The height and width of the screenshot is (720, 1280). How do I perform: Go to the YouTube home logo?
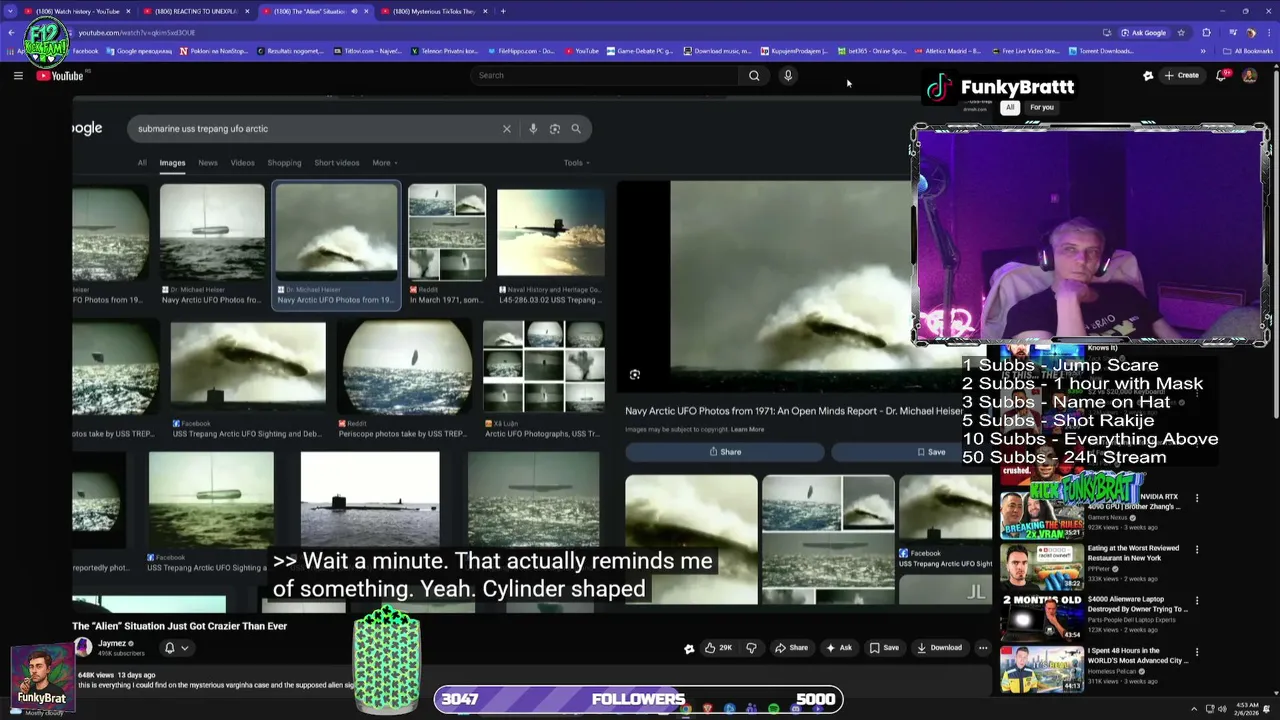point(60,76)
